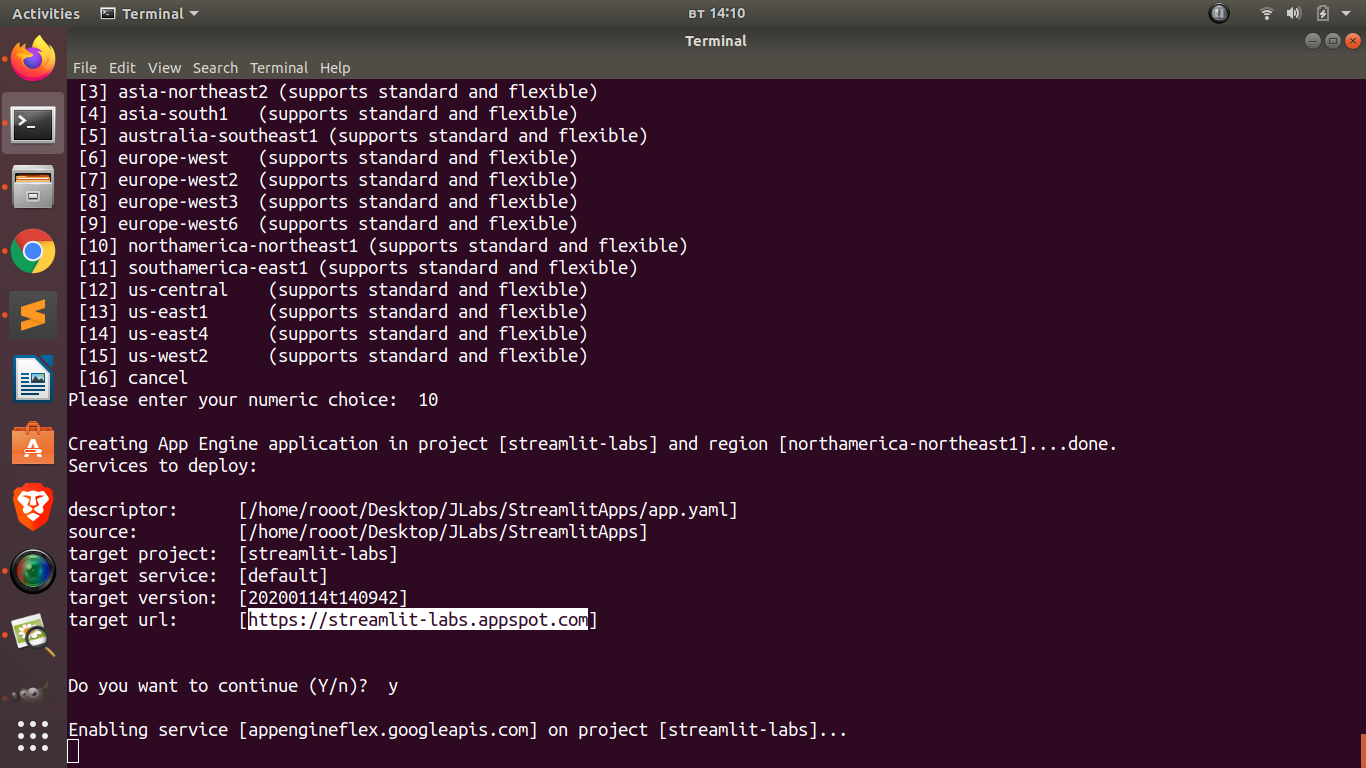Launch LibreOffice Writer from the dock
Image resolution: width=1366 pixels, height=768 pixels.
tap(33, 380)
